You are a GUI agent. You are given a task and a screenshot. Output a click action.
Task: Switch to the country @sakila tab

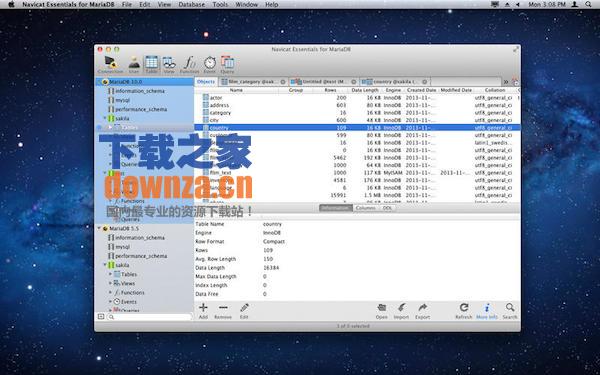(x=395, y=82)
